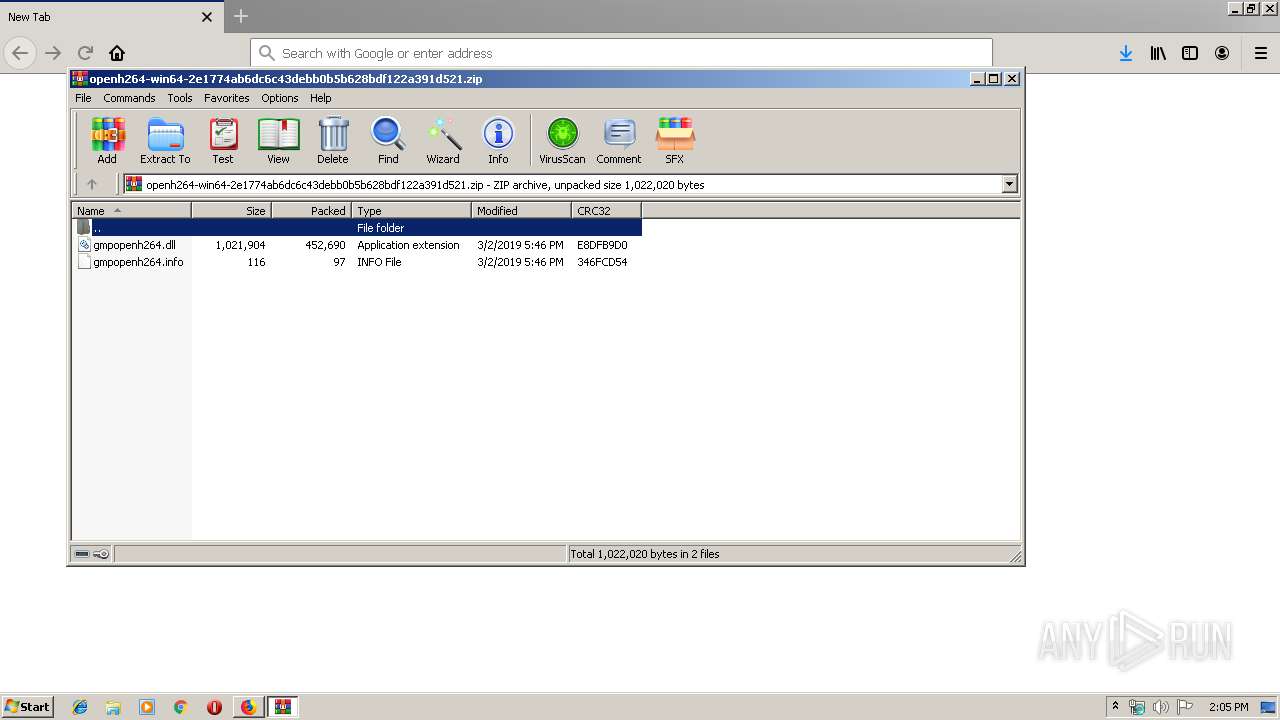Go up one folder level arrow
Viewport: 1280px width, 720px height.
pos(92,184)
